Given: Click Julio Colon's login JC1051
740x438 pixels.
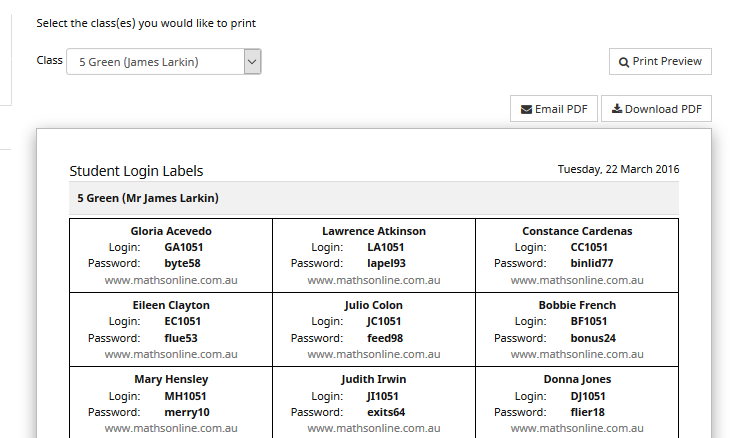Looking at the screenshot, I should (384, 321).
